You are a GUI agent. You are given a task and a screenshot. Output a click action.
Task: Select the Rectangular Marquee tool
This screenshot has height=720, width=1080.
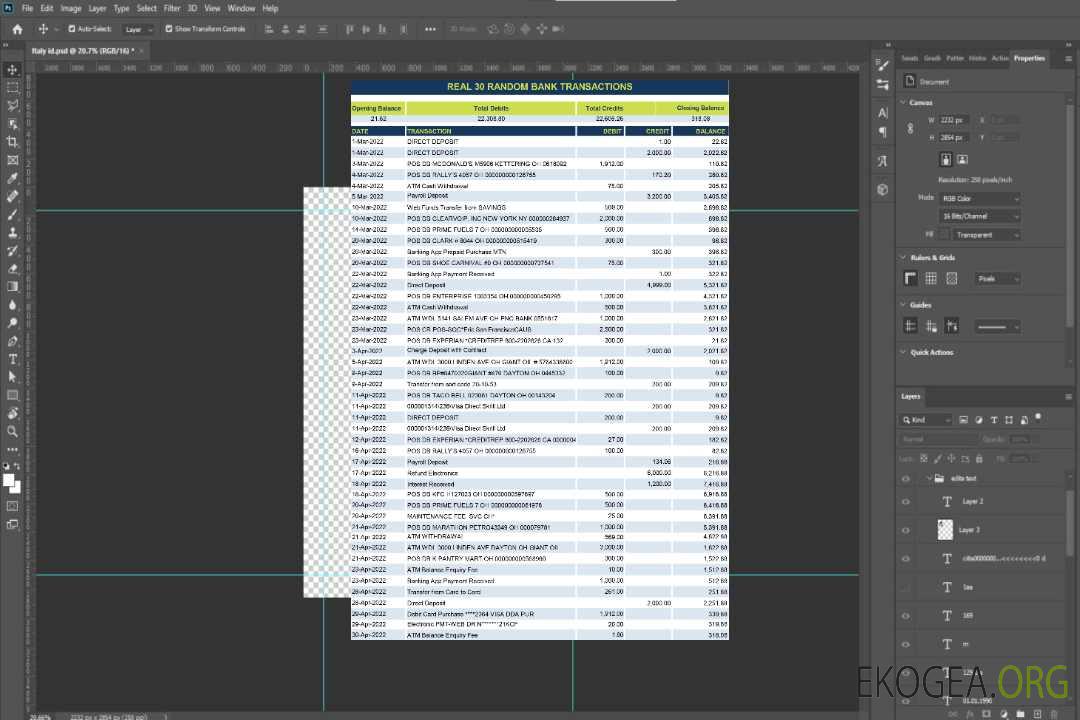point(12,88)
